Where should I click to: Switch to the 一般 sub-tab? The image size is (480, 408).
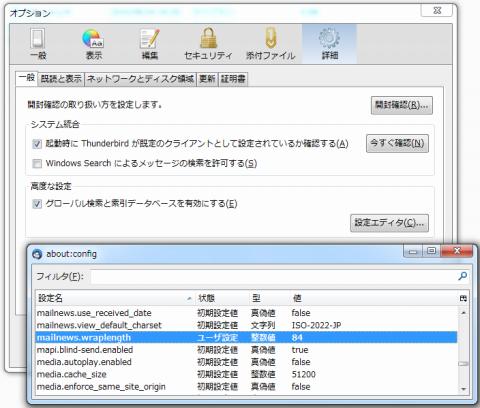27,78
